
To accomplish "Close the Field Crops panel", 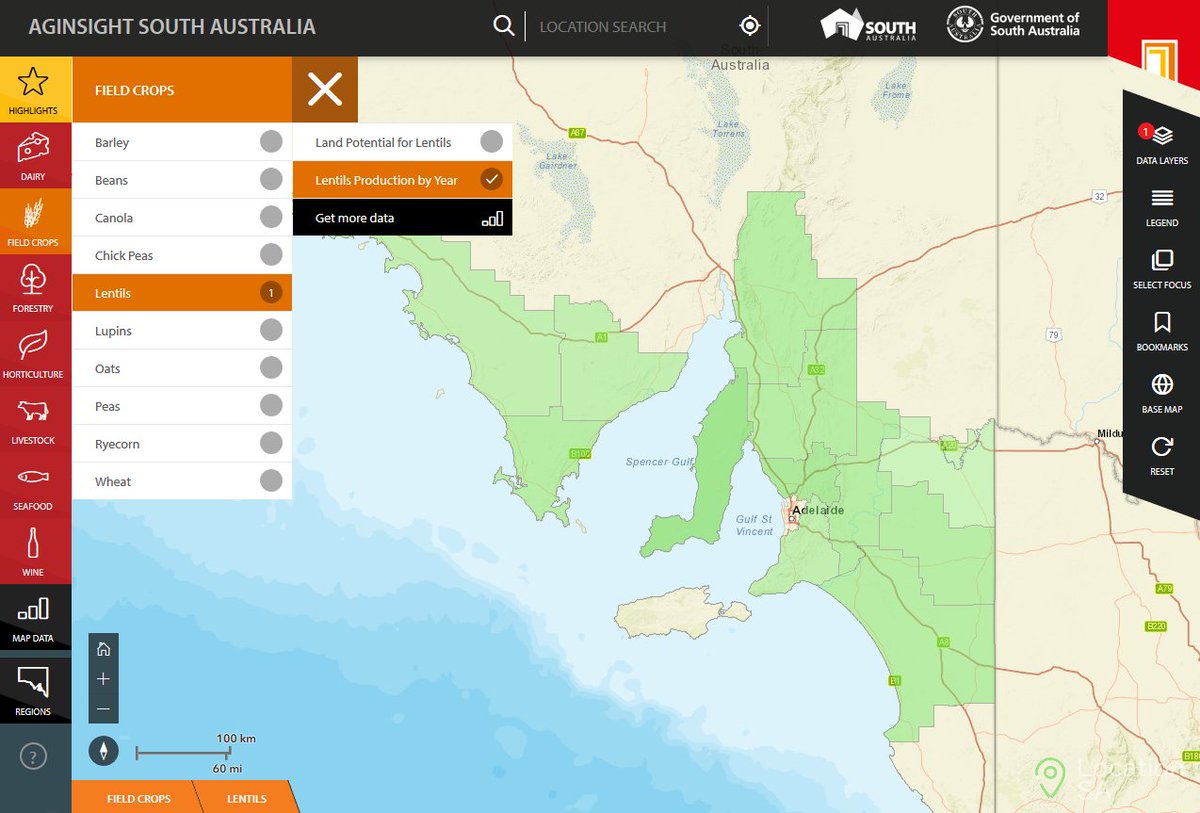I will pyautogui.click(x=325, y=90).
